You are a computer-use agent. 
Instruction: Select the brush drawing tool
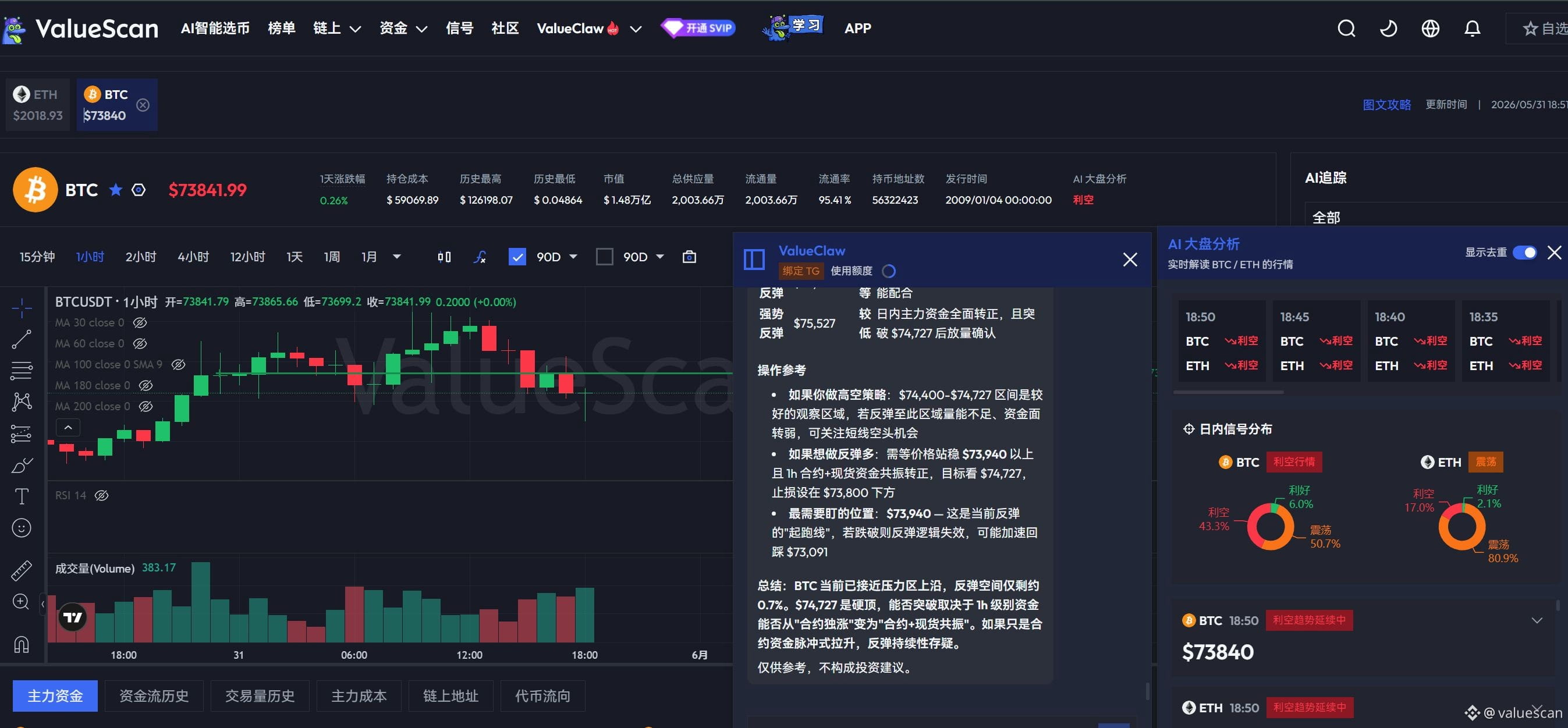[22, 465]
